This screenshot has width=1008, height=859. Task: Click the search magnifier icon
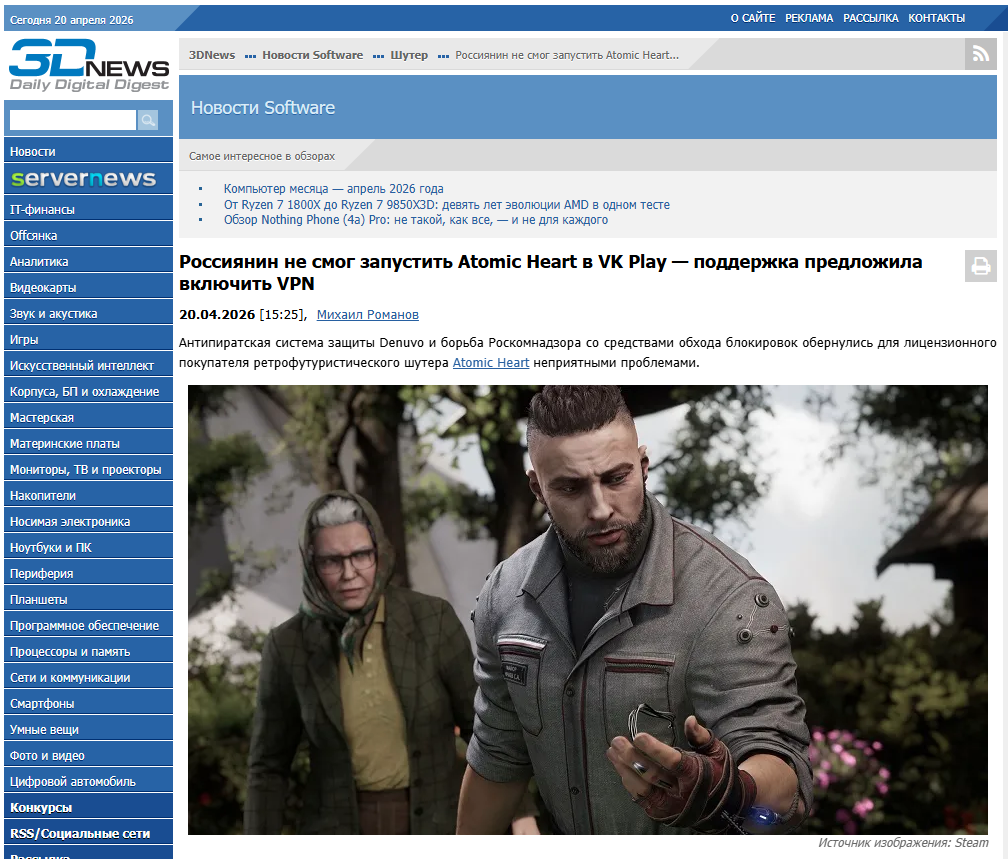[148, 119]
